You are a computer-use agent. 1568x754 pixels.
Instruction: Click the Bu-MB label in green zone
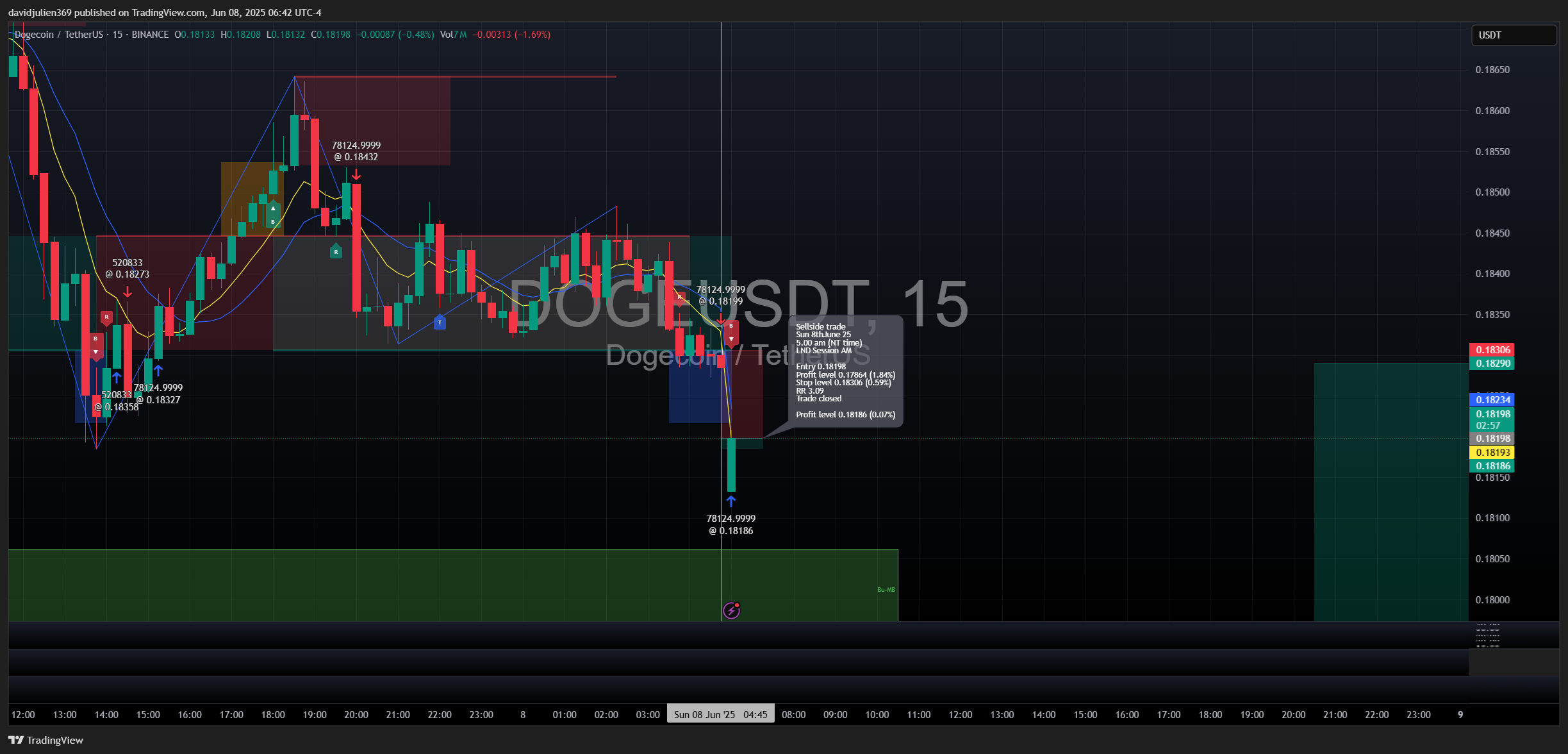[886, 589]
